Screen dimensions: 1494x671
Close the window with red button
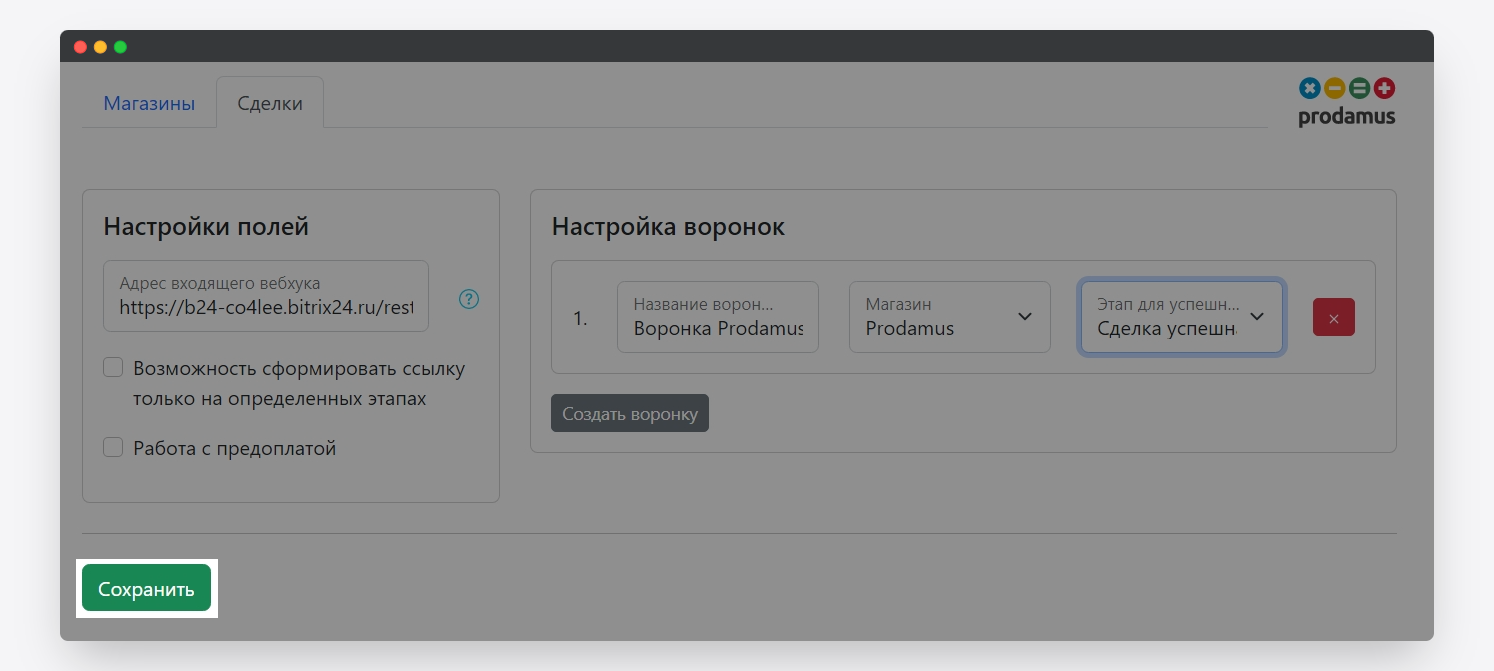coord(80,47)
